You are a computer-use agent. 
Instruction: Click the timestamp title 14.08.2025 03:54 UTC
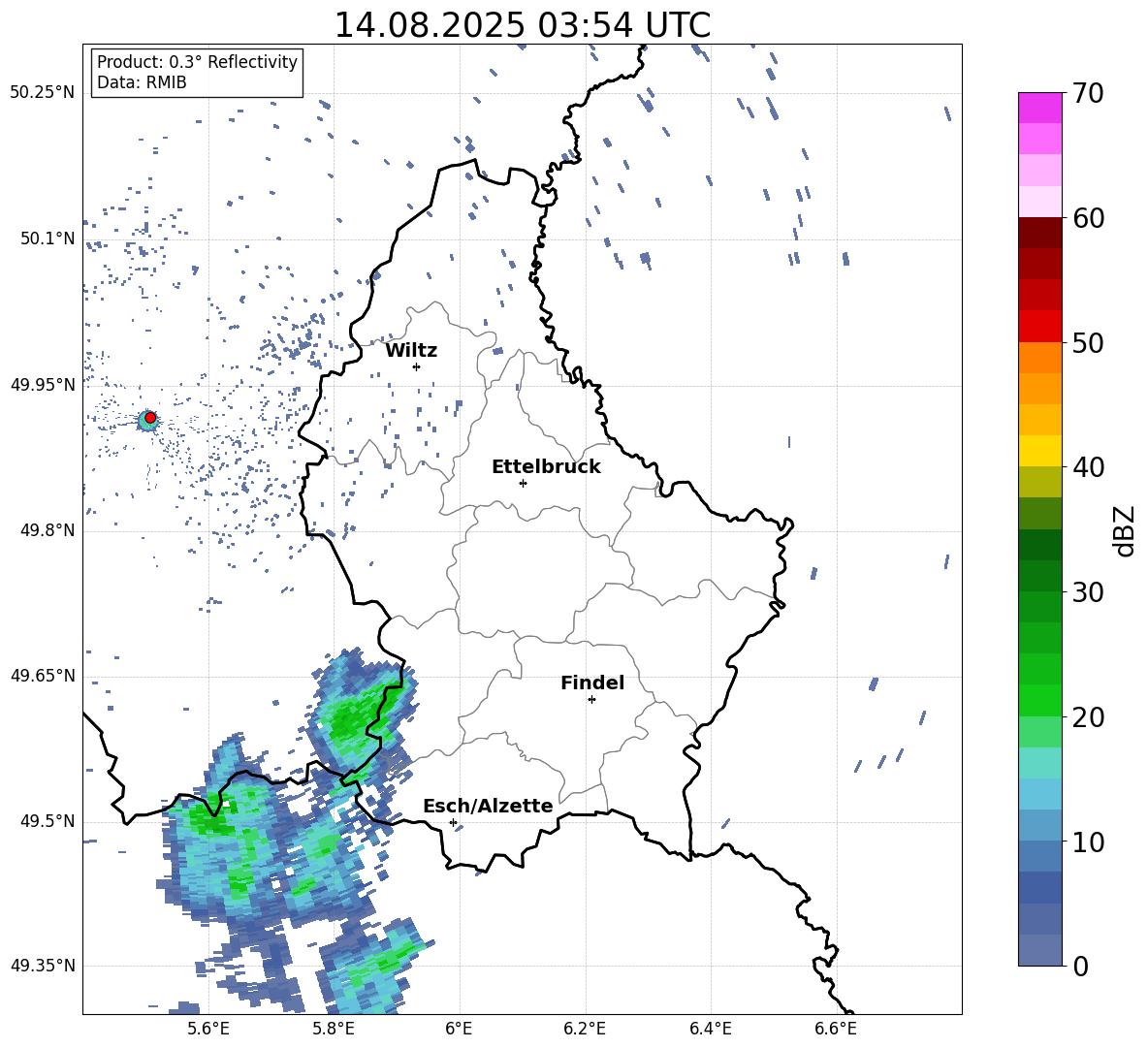click(x=522, y=25)
